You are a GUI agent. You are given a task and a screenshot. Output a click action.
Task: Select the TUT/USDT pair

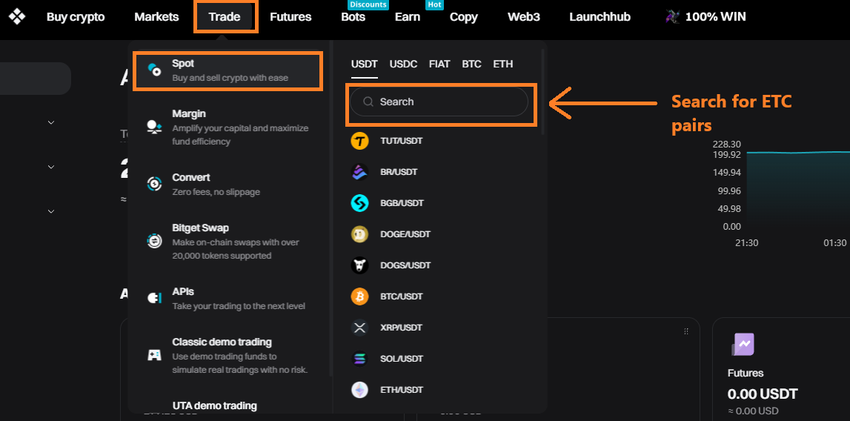pos(401,141)
